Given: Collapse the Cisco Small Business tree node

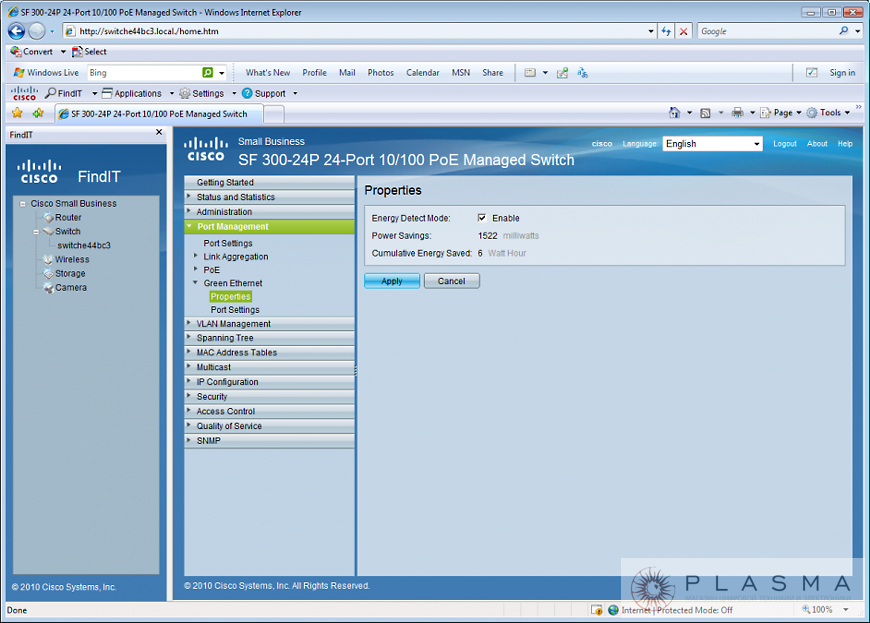Looking at the screenshot, I should 23,204.
